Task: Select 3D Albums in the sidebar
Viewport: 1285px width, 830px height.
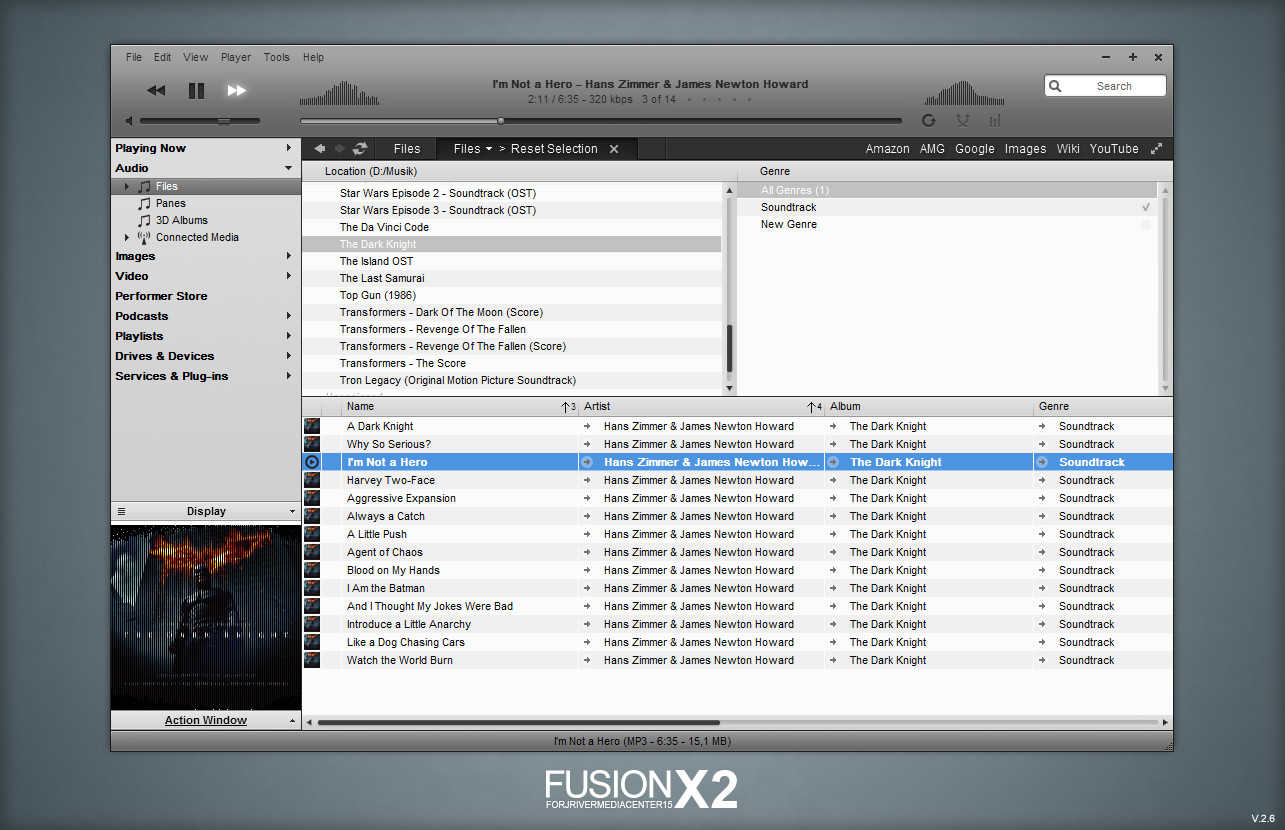Action: 181,220
